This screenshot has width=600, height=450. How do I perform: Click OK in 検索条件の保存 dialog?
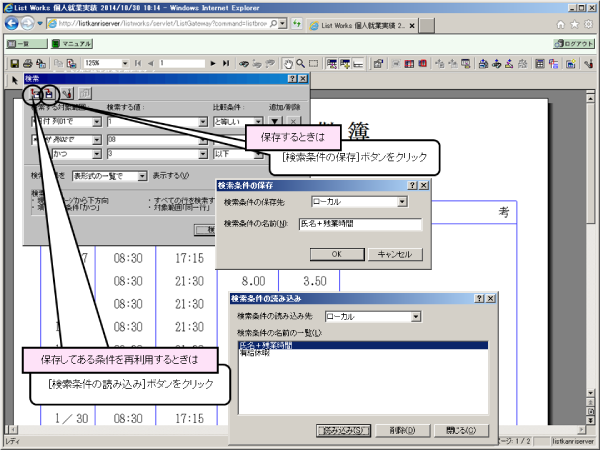tap(337, 254)
